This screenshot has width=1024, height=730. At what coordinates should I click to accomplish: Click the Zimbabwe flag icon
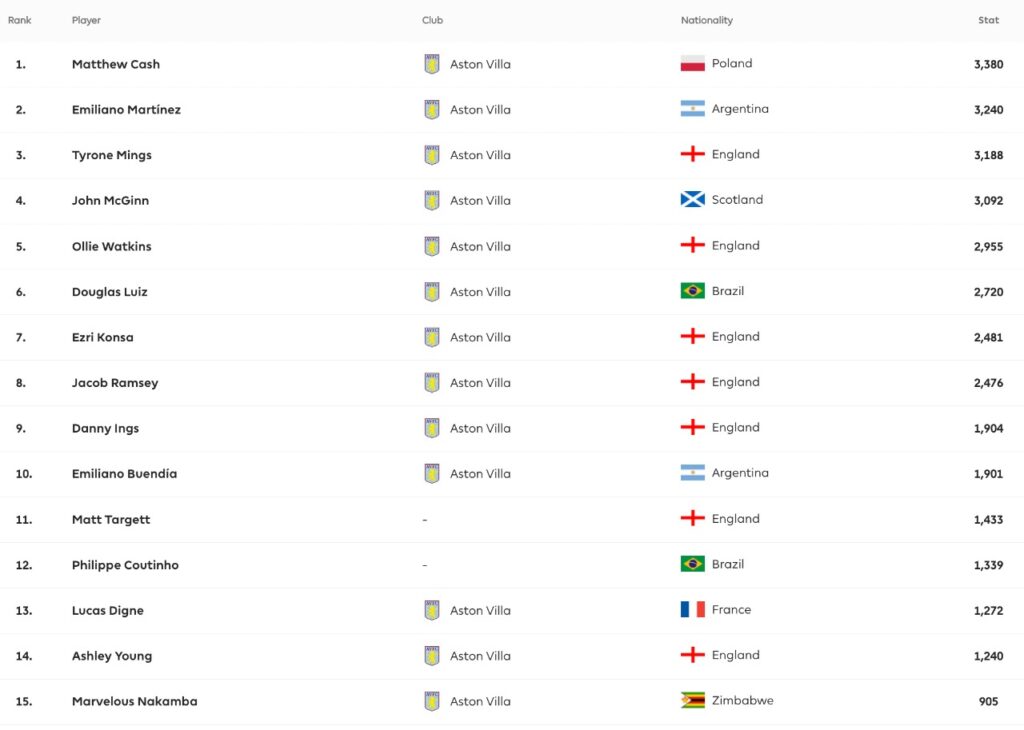point(692,701)
